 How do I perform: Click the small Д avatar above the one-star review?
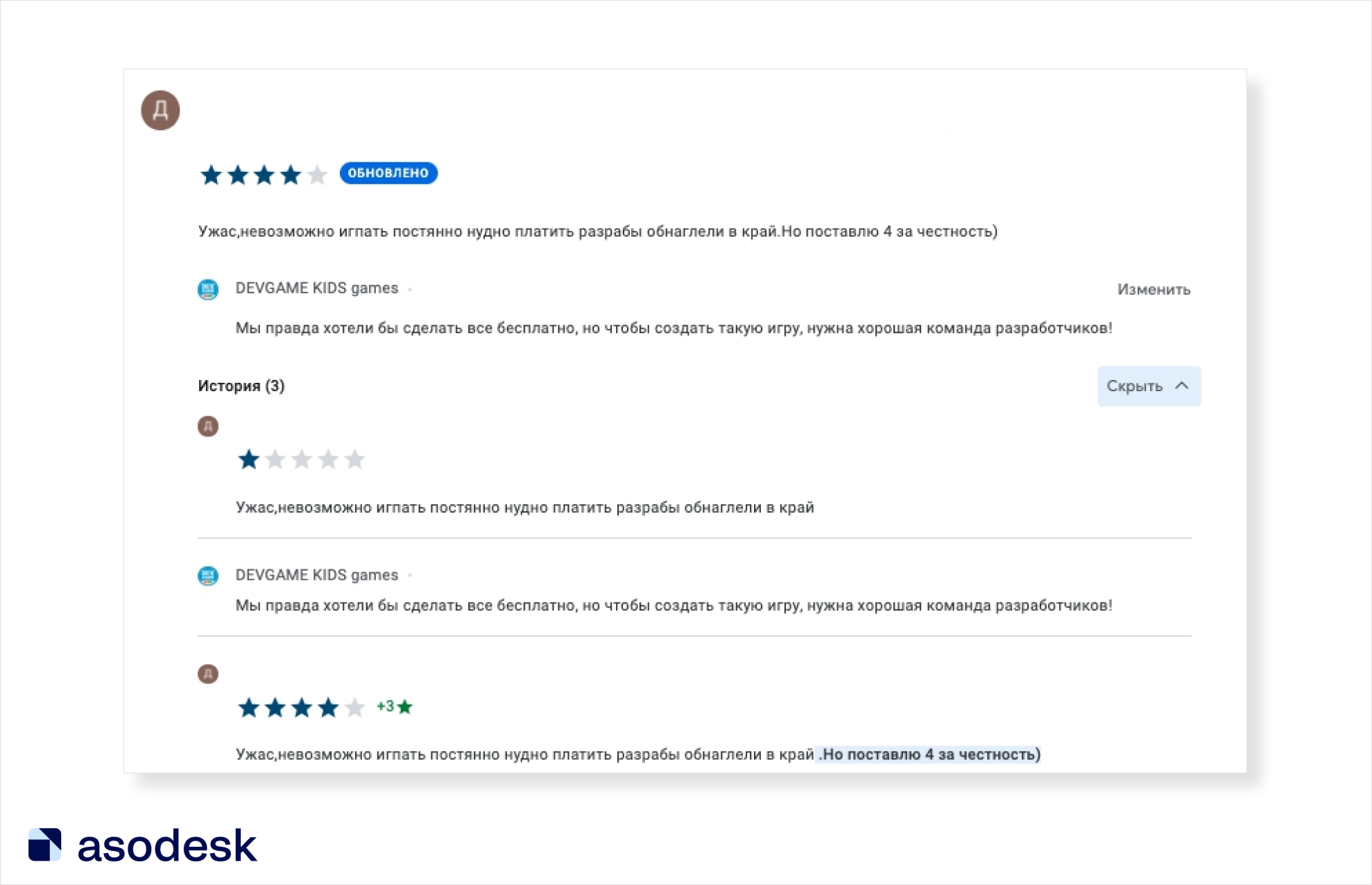208,427
